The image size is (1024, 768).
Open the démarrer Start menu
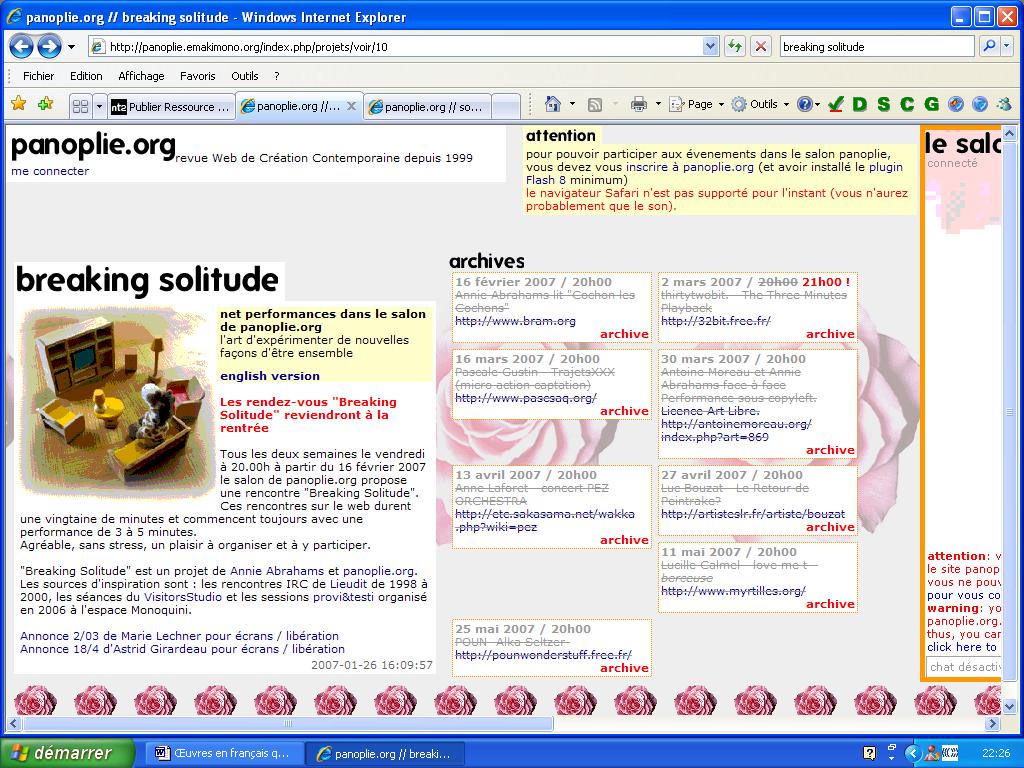point(67,753)
